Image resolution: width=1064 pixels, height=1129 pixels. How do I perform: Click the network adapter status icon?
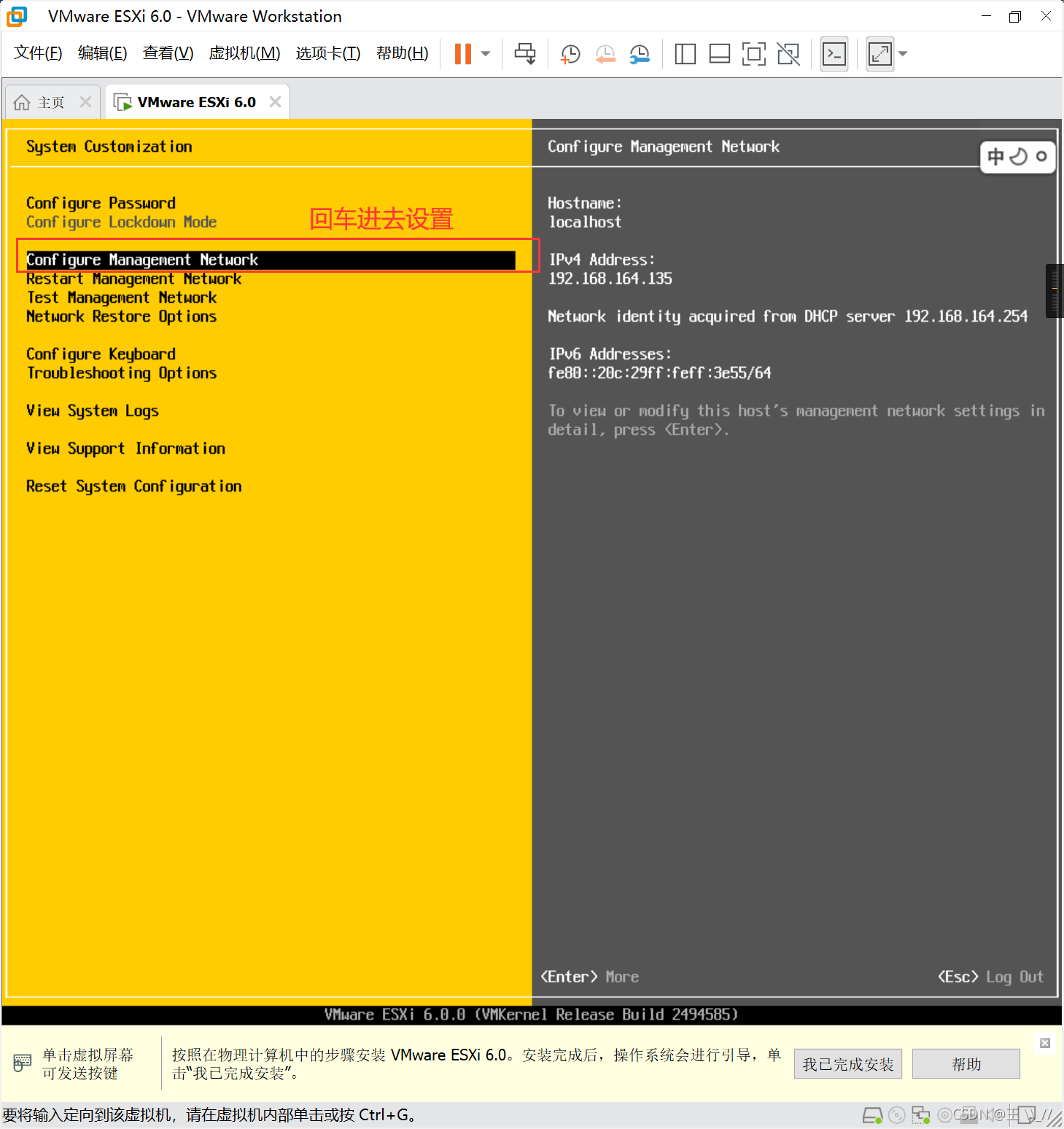click(x=921, y=1115)
